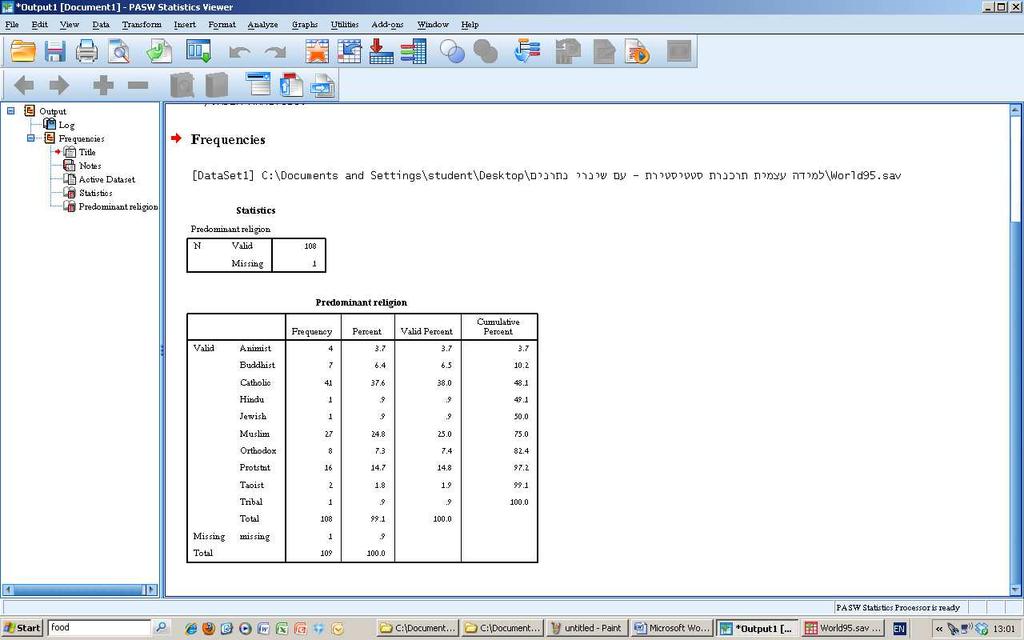This screenshot has height=640, width=1024.
Task: Click the Designate Window icon
Action: coord(679,52)
